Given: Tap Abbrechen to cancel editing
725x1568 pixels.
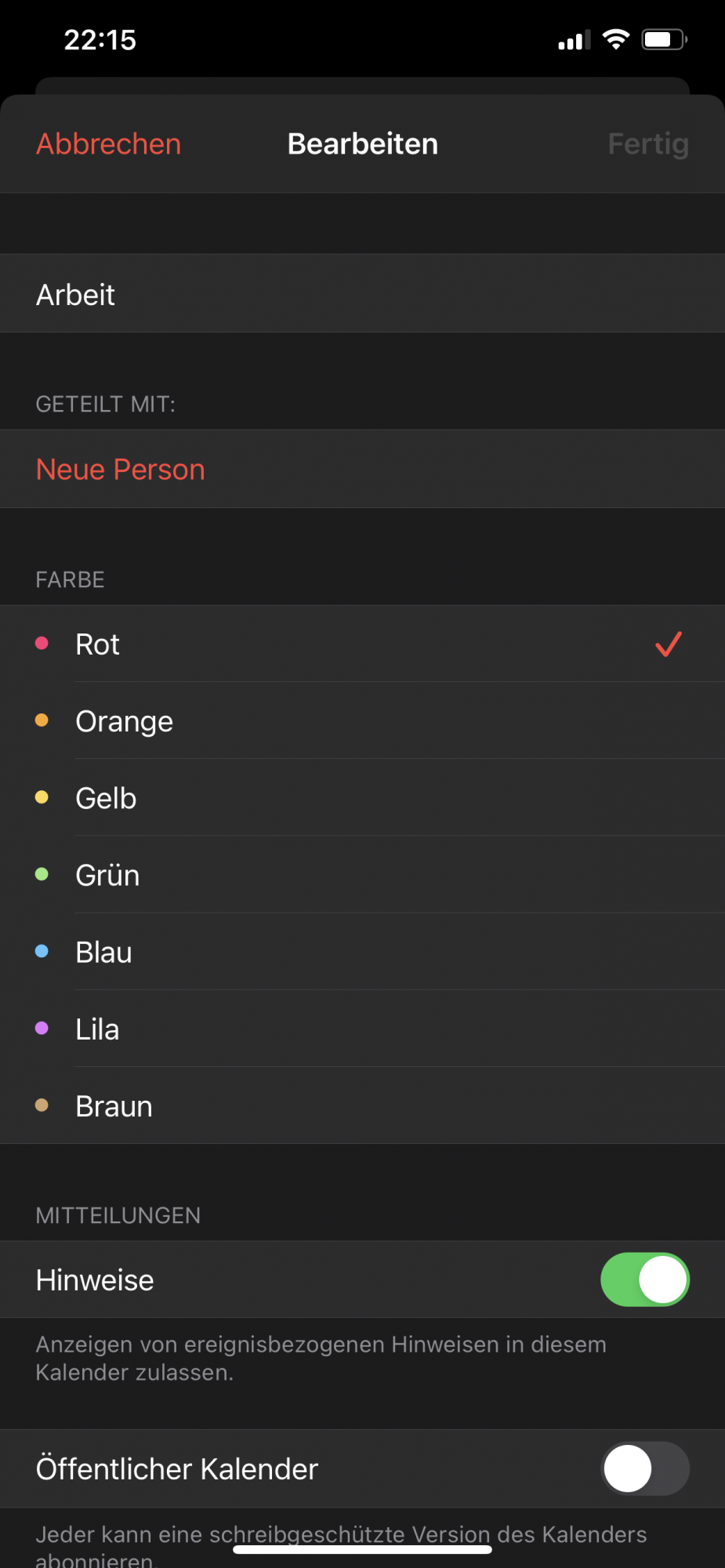Looking at the screenshot, I should pyautogui.click(x=109, y=144).
